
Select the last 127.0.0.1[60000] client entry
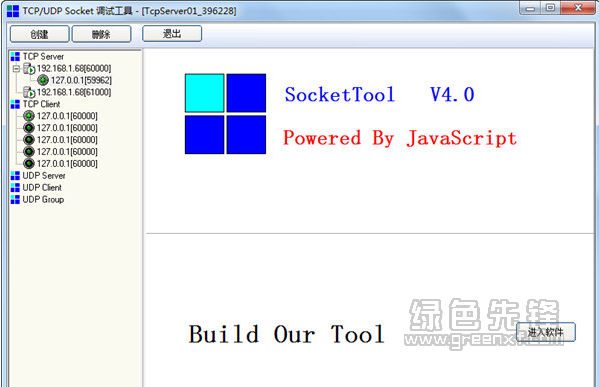click(67, 164)
